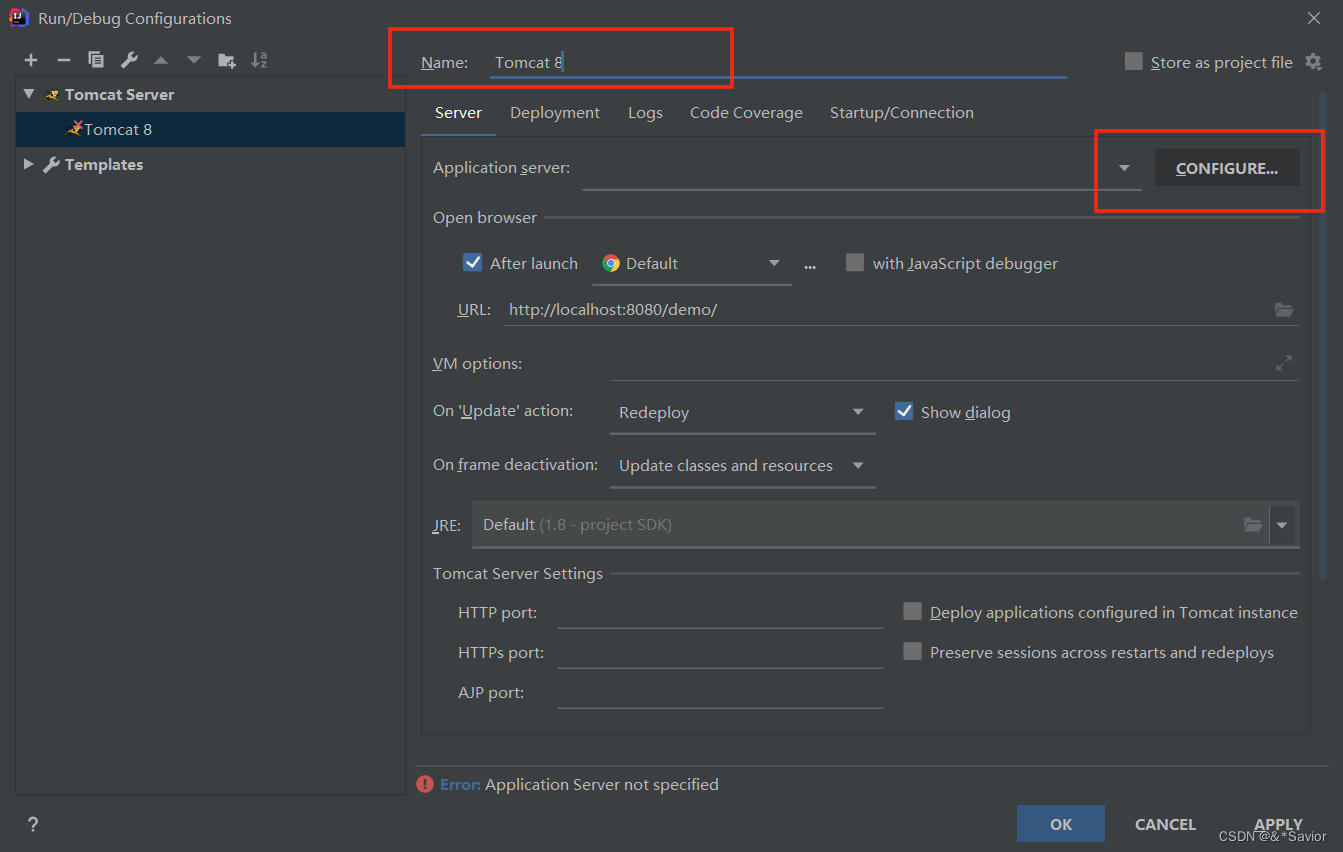
Task: Click the CANCEL button
Action: pos(1165,824)
